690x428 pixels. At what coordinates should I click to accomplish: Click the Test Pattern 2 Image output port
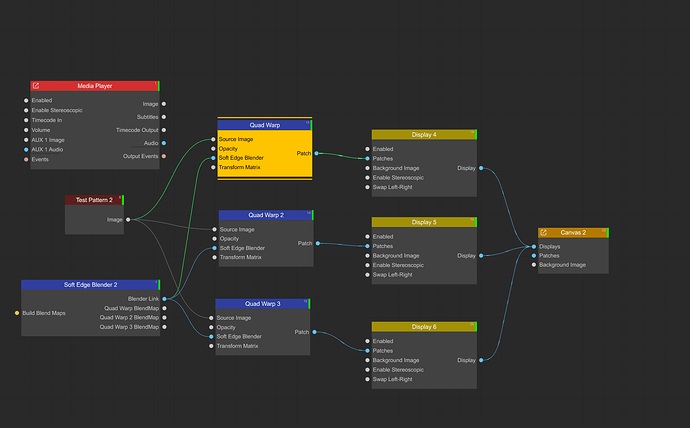128,219
